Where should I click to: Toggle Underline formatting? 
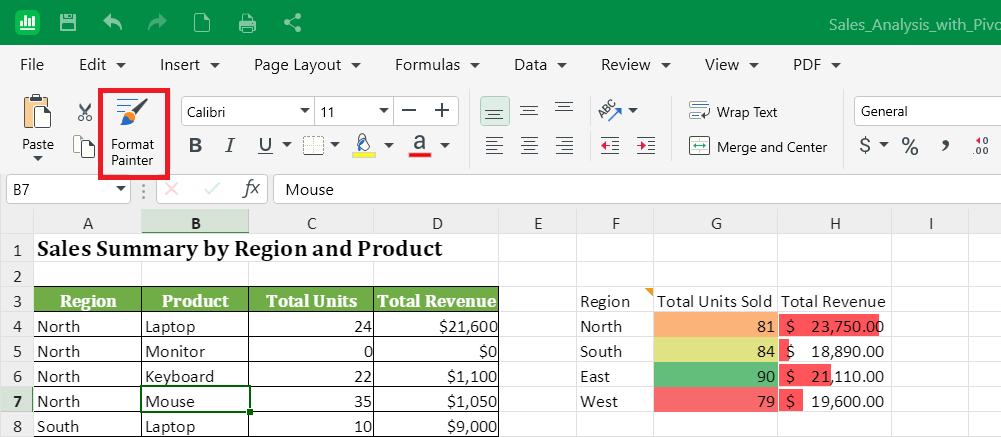tap(266, 146)
